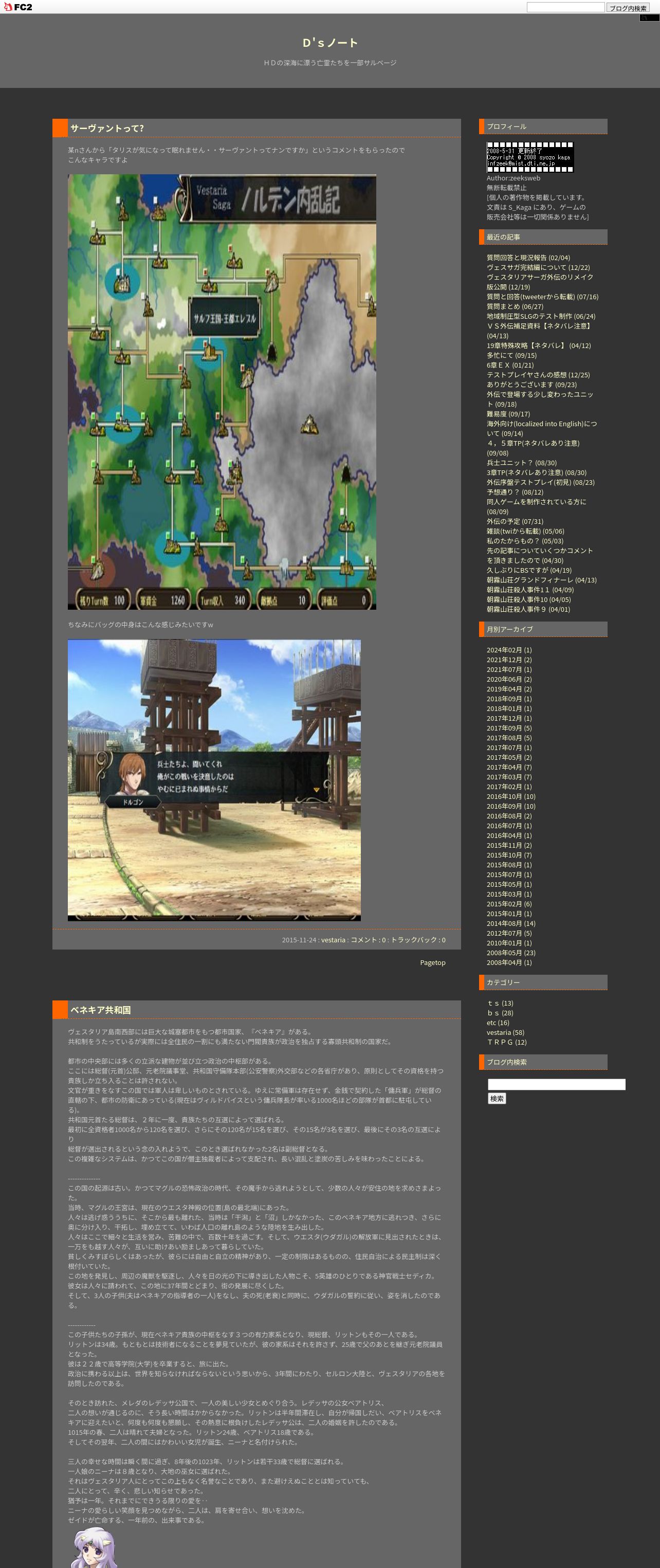Open 朝霧山荘殺人事件９ article

(528, 609)
